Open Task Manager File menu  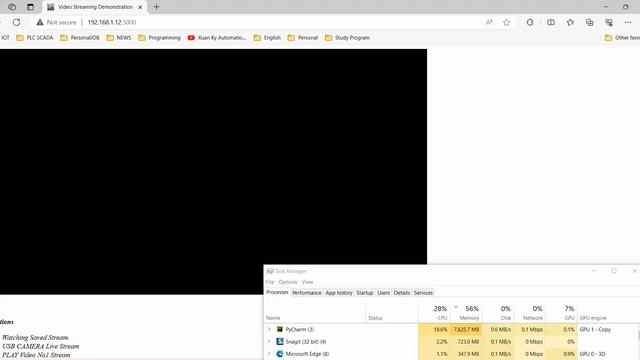click(x=270, y=282)
